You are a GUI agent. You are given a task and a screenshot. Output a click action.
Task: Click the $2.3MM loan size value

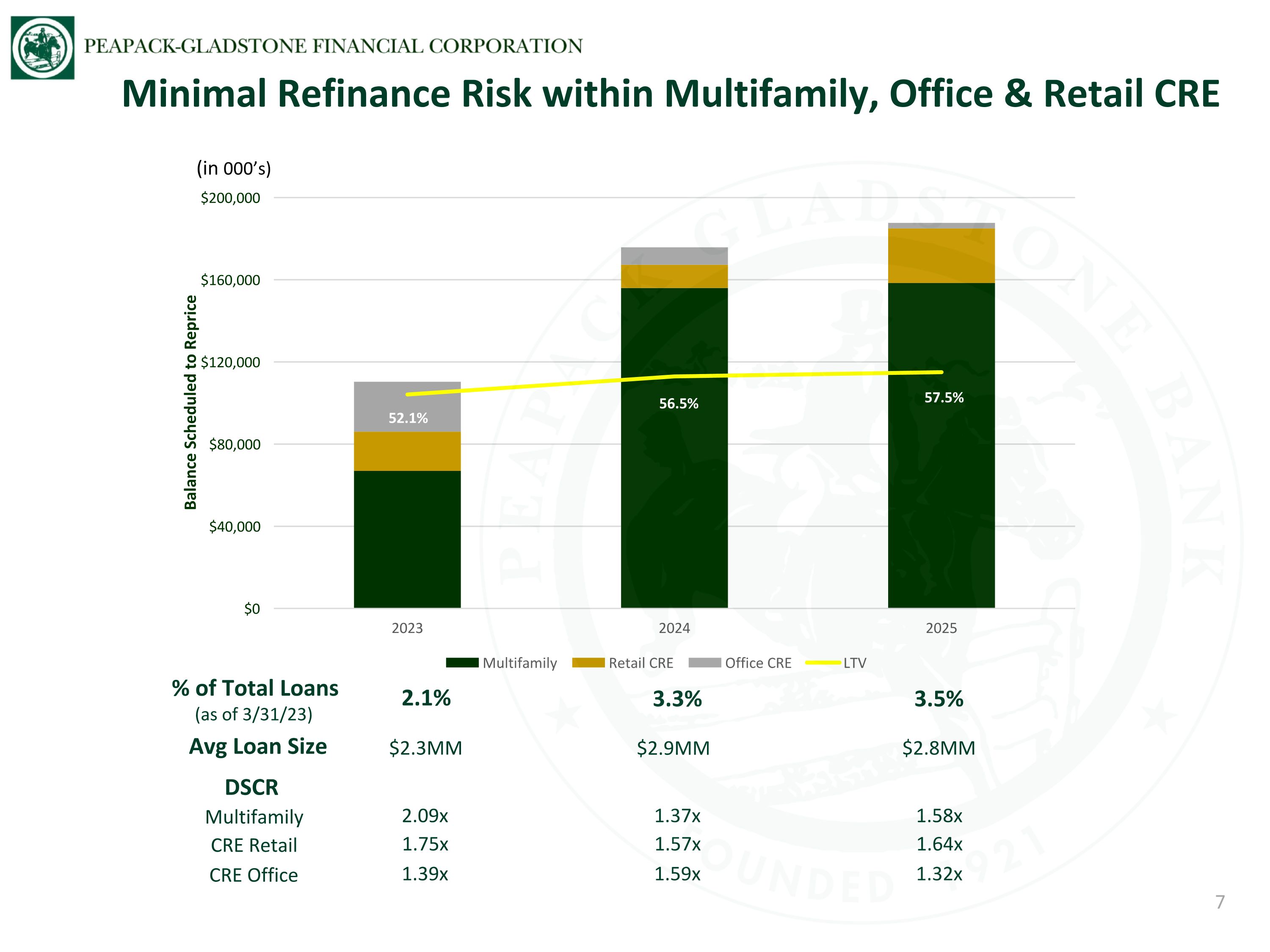[x=425, y=748]
